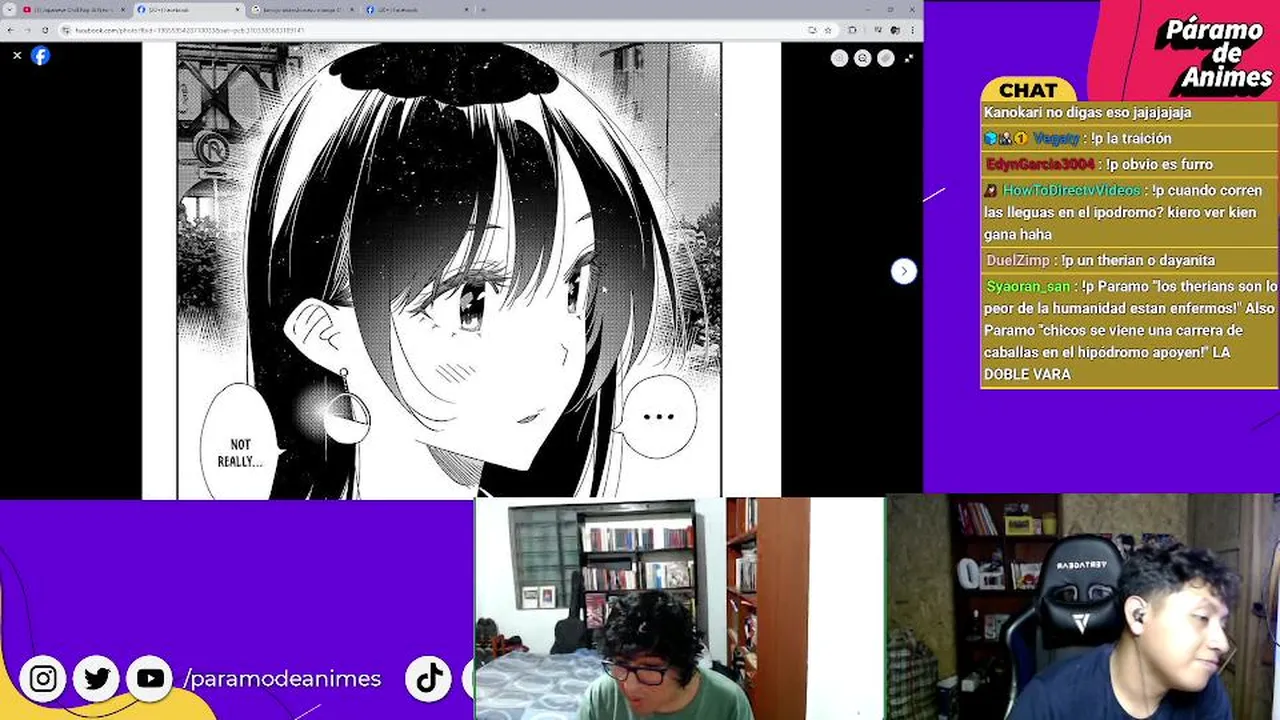Click the TikTok icon in overlay
The width and height of the screenshot is (1280, 720).
[429, 679]
